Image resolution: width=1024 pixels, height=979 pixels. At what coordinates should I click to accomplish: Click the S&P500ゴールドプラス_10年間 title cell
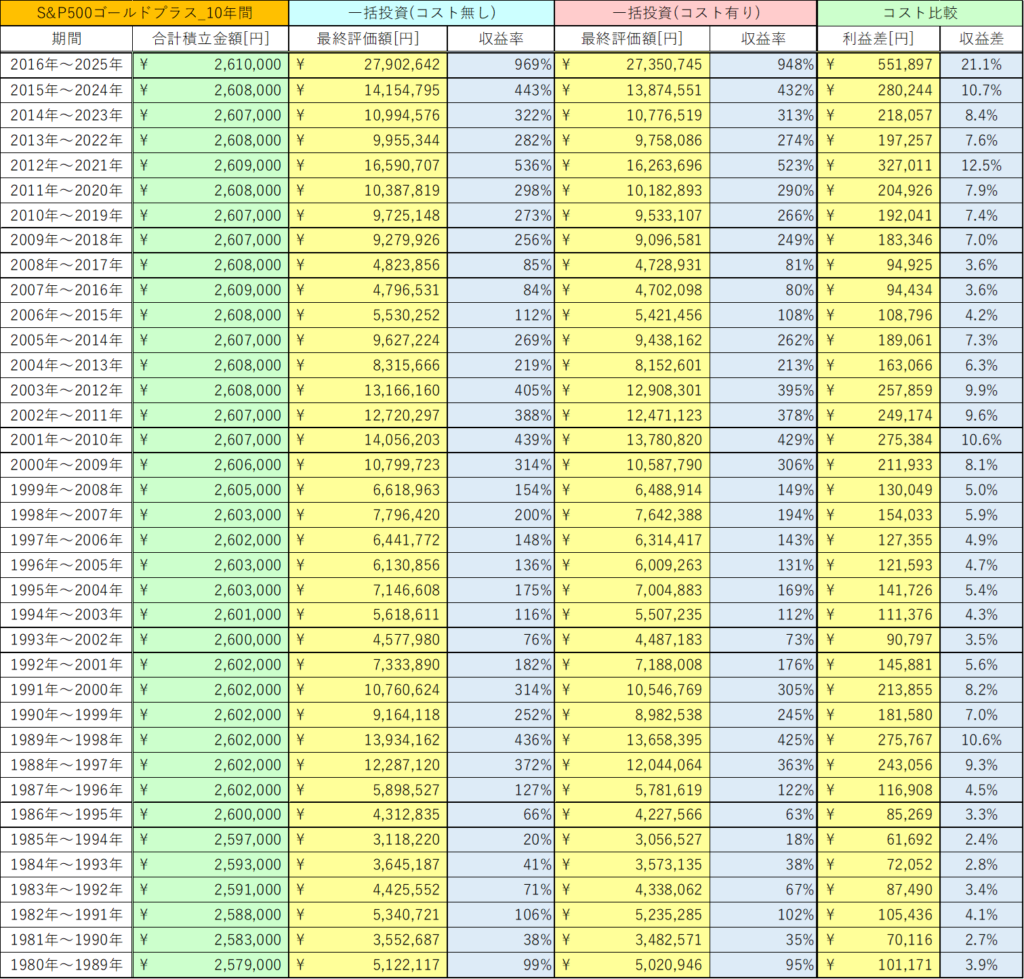(145, 13)
